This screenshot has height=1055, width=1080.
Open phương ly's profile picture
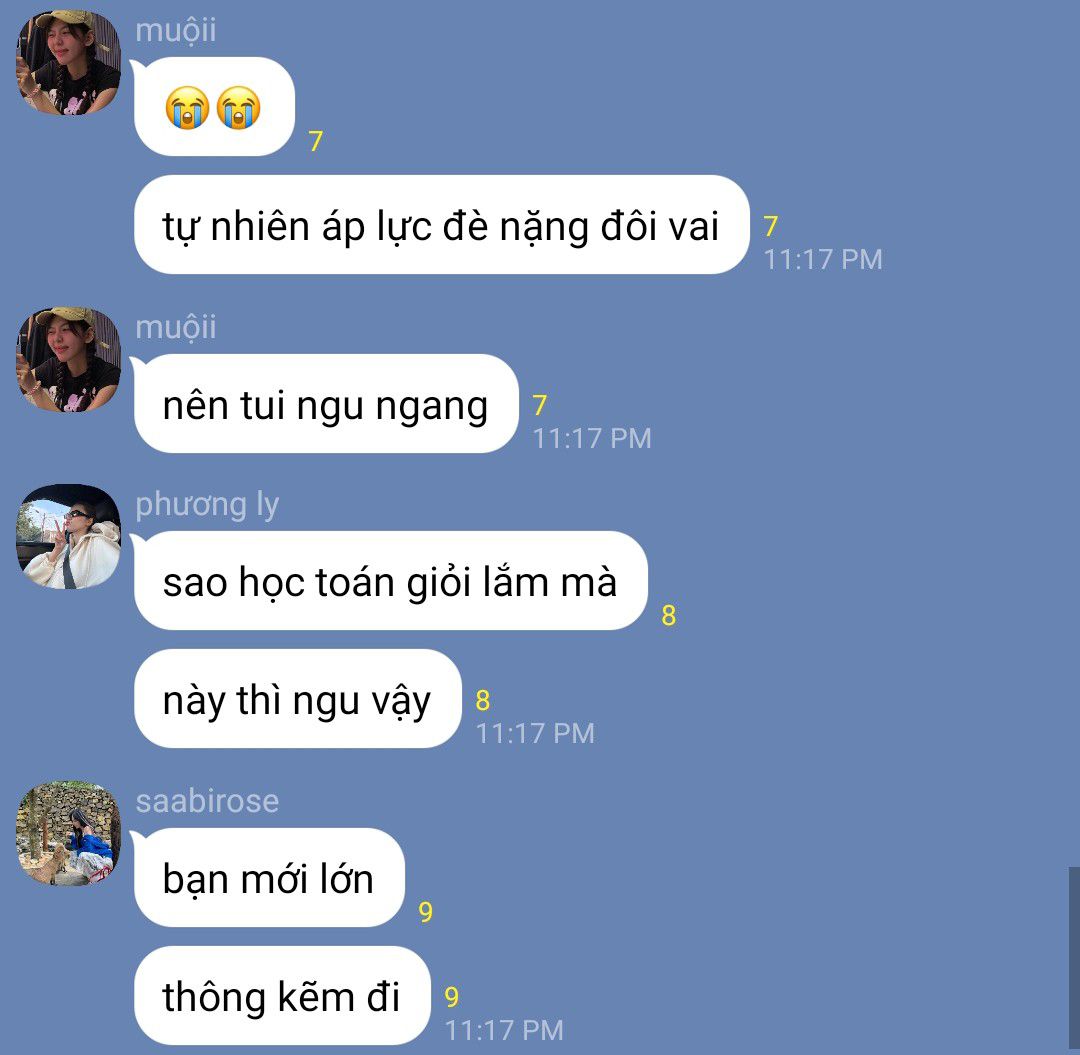pos(68,536)
